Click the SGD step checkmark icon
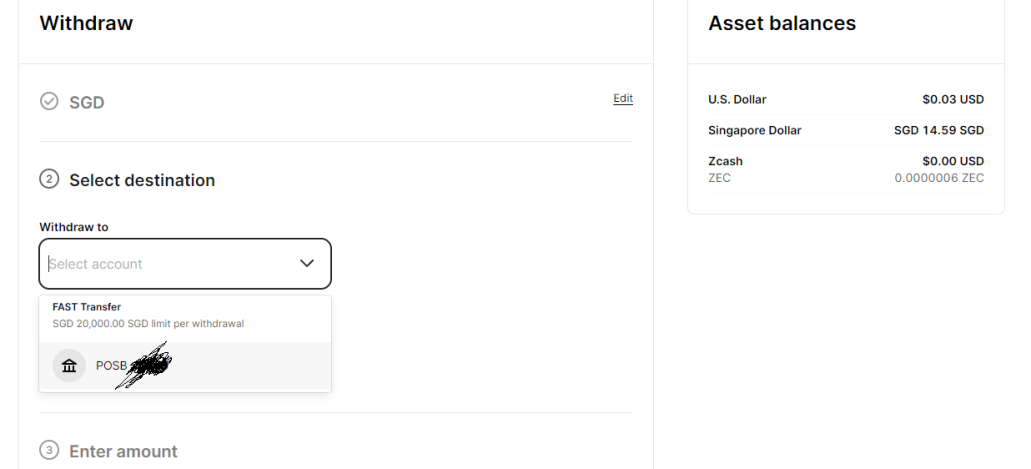This screenshot has width=1031, height=469. tap(49, 101)
